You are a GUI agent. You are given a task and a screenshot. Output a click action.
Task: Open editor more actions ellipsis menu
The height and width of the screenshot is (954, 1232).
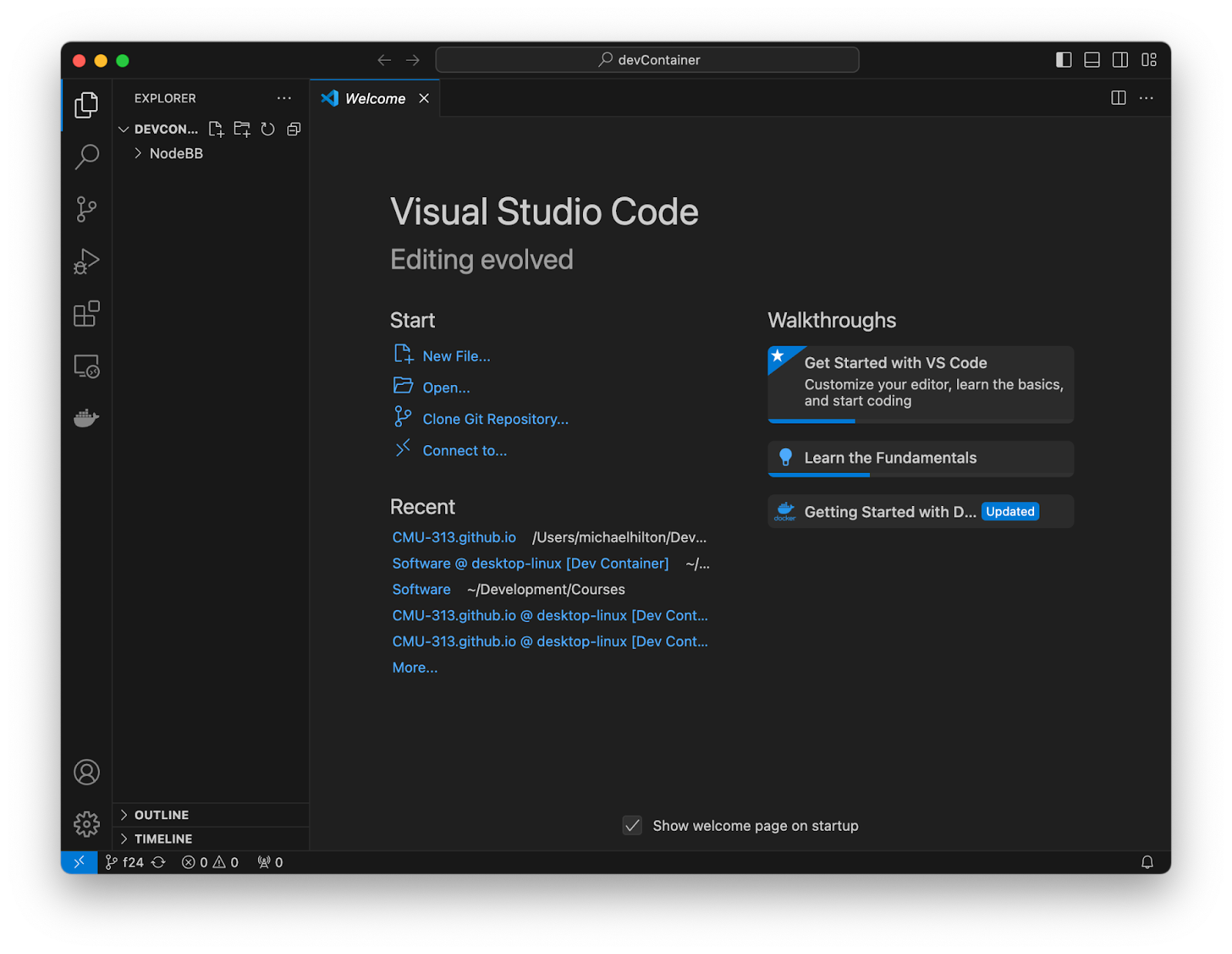[1147, 98]
